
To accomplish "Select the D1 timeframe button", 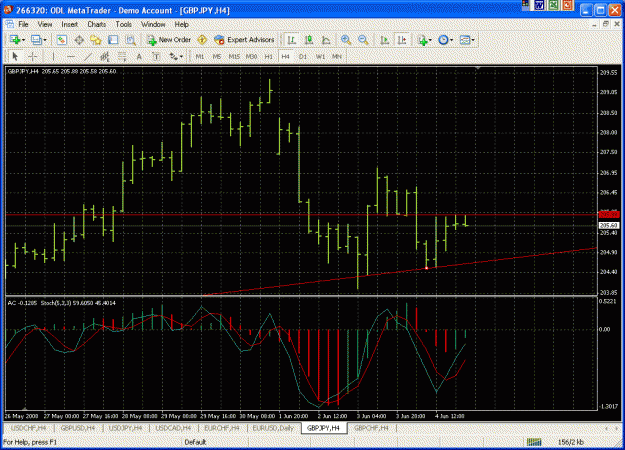I will 303,57.
